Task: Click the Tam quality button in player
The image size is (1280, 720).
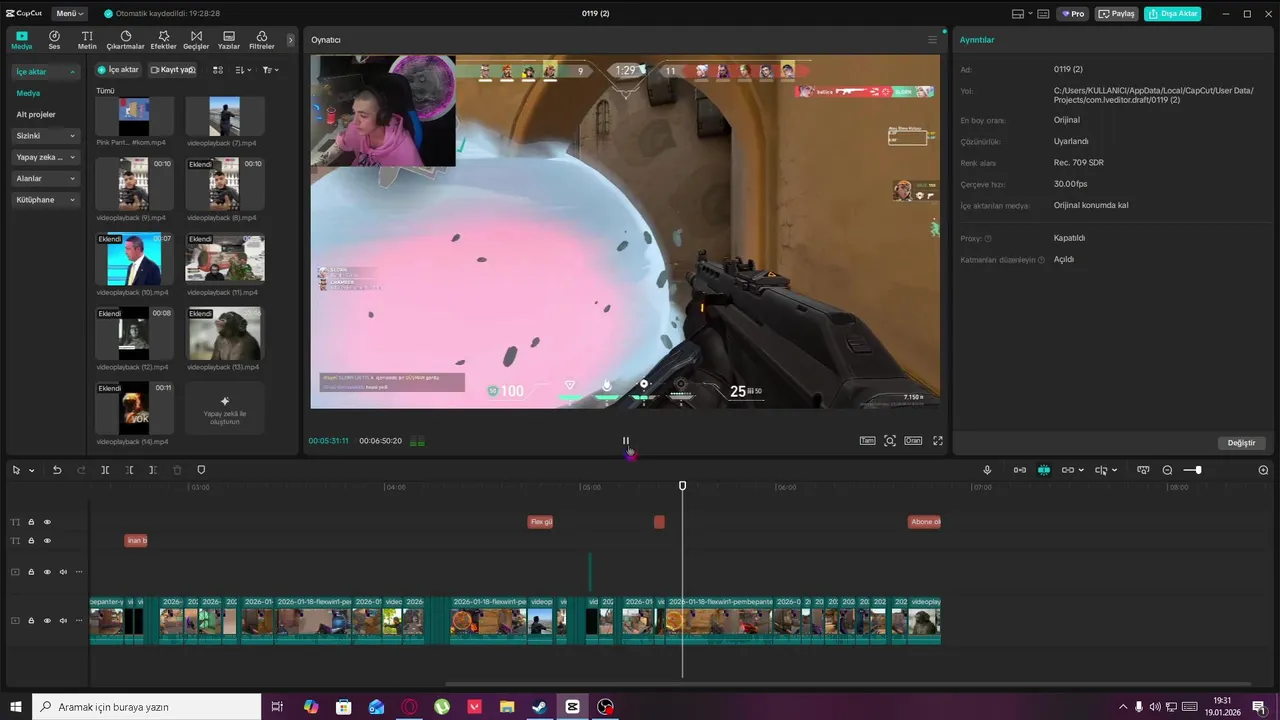Action: [x=868, y=441]
